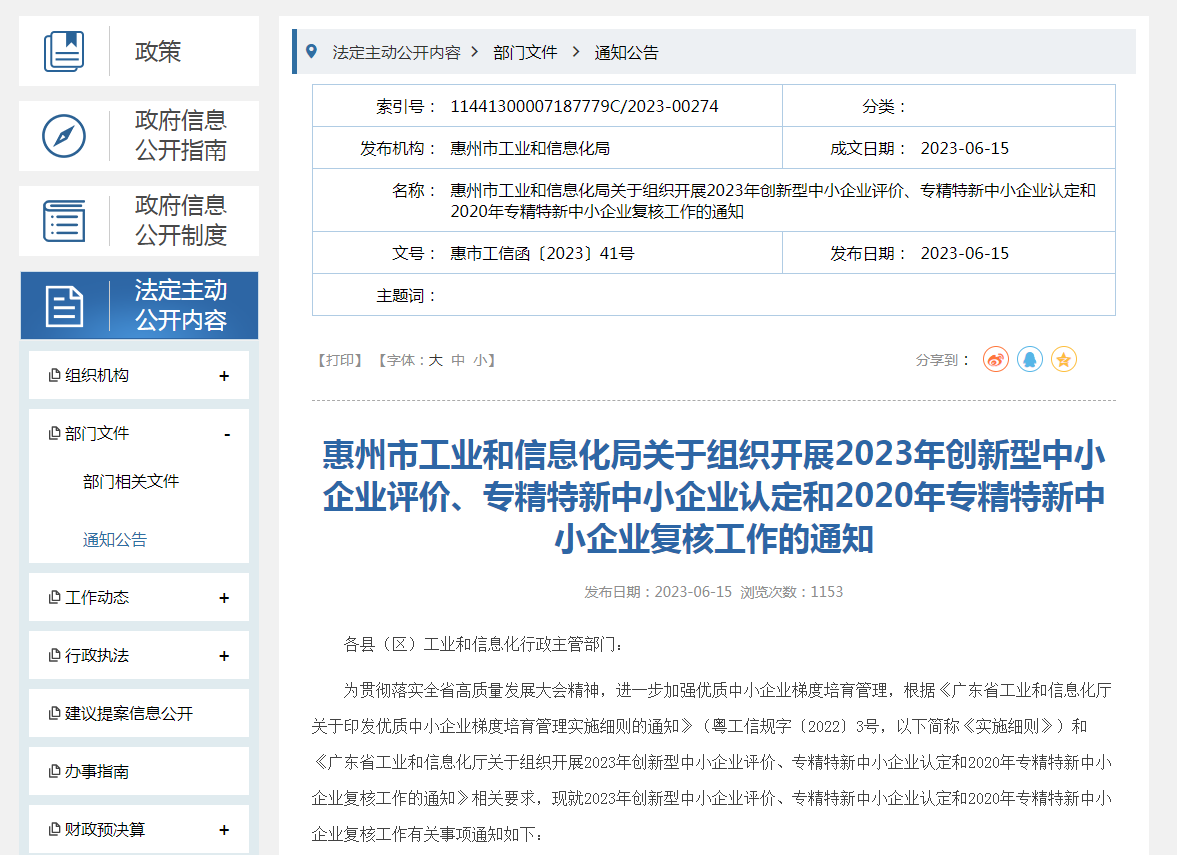Expand the 组织机构 section
Image resolution: width=1177 pixels, height=855 pixels.
pyautogui.click(x=224, y=376)
